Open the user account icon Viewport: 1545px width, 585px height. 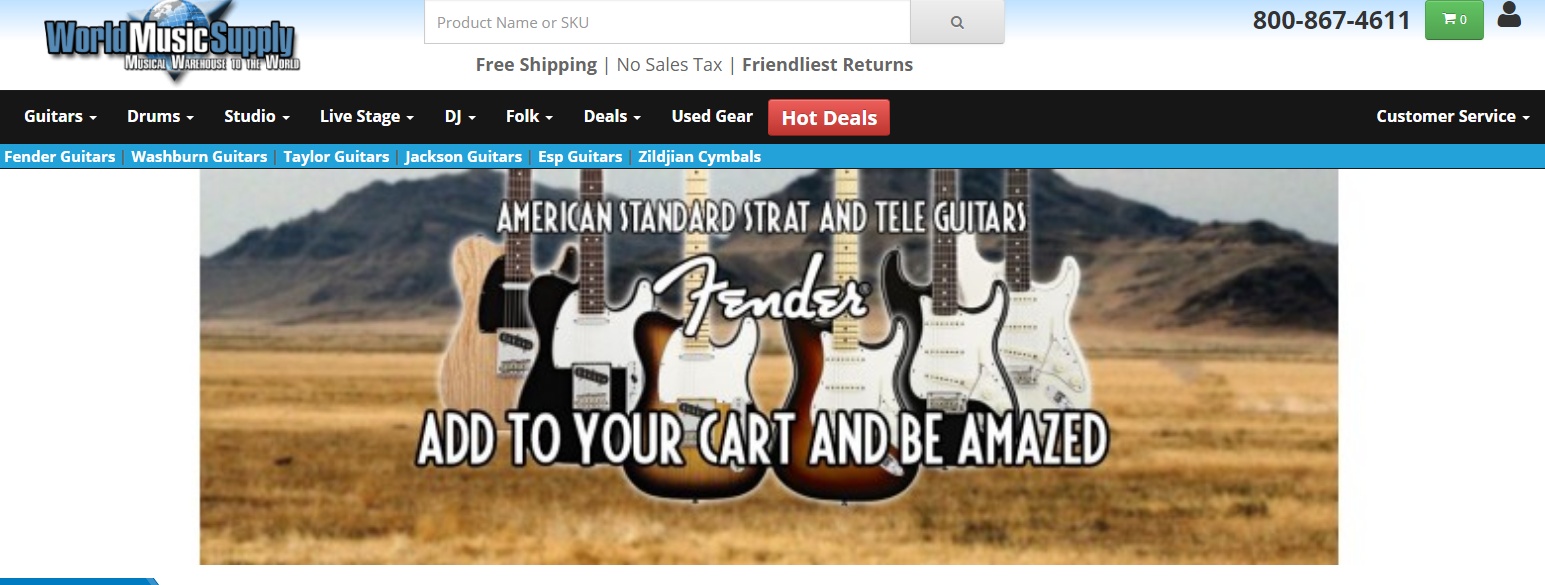click(1509, 15)
